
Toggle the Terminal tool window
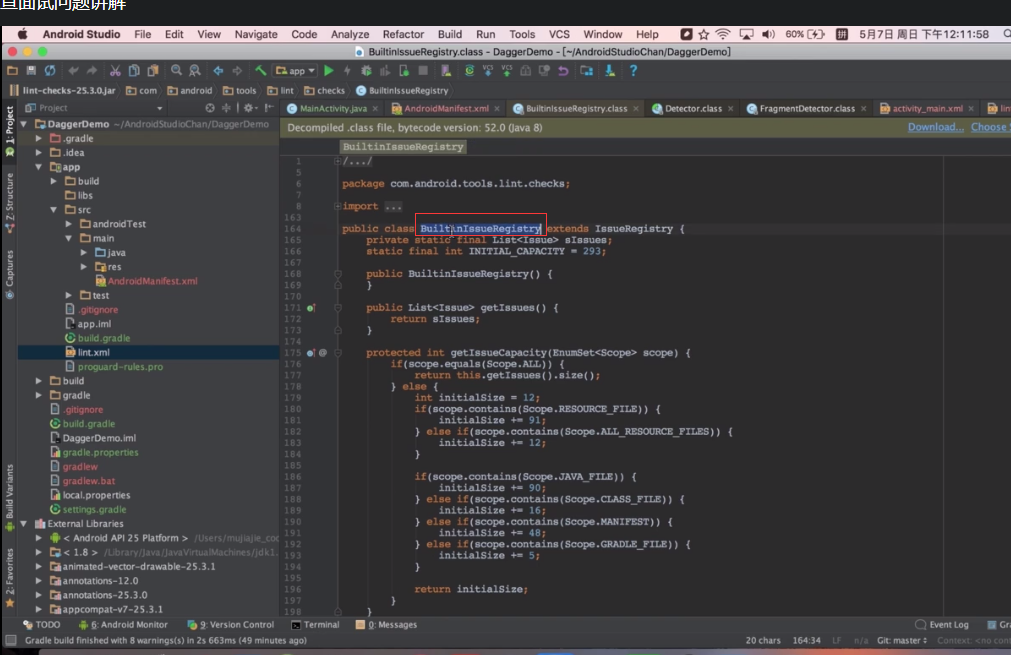tap(315, 625)
